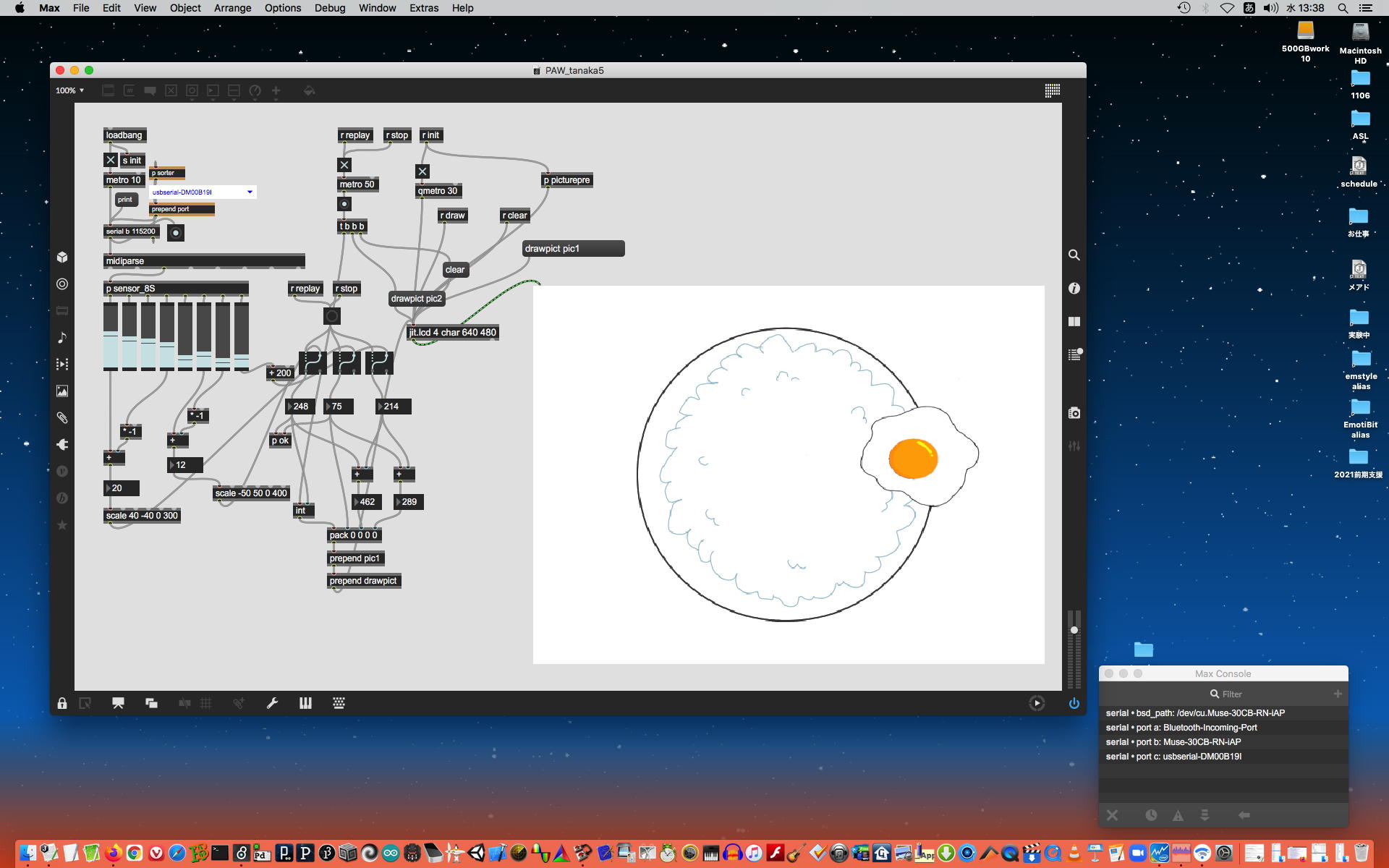Image resolution: width=1389 pixels, height=868 pixels.
Task: Toggle the X box above metro 10
Action: tap(111, 161)
